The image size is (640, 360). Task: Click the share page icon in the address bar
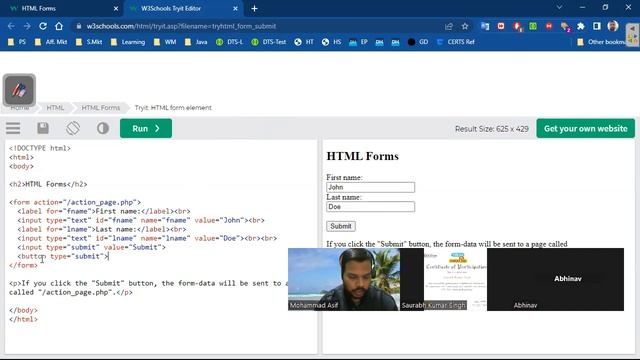449,26
